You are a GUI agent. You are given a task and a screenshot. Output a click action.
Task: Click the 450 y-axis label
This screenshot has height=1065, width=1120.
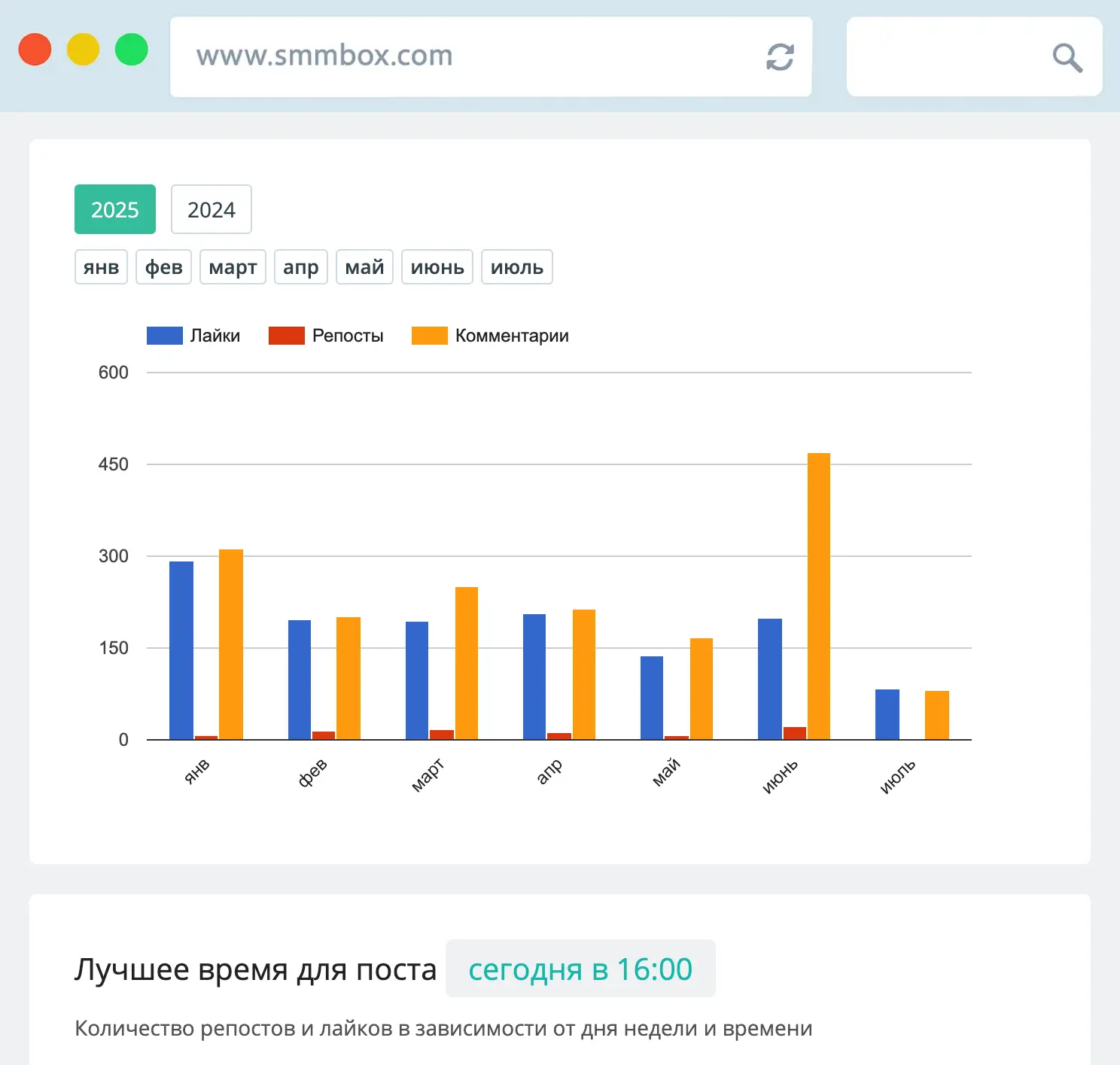(114, 464)
